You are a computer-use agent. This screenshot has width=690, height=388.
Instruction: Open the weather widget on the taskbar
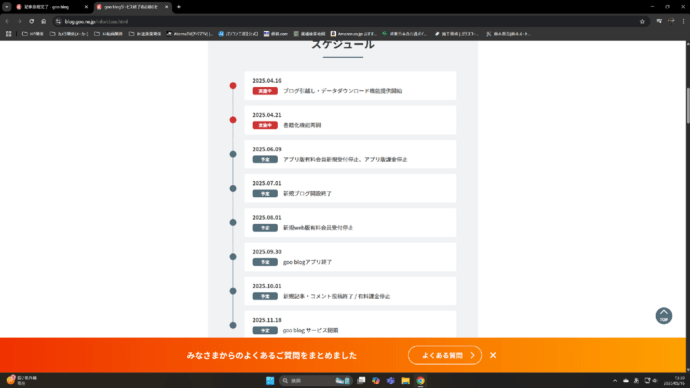(22, 381)
